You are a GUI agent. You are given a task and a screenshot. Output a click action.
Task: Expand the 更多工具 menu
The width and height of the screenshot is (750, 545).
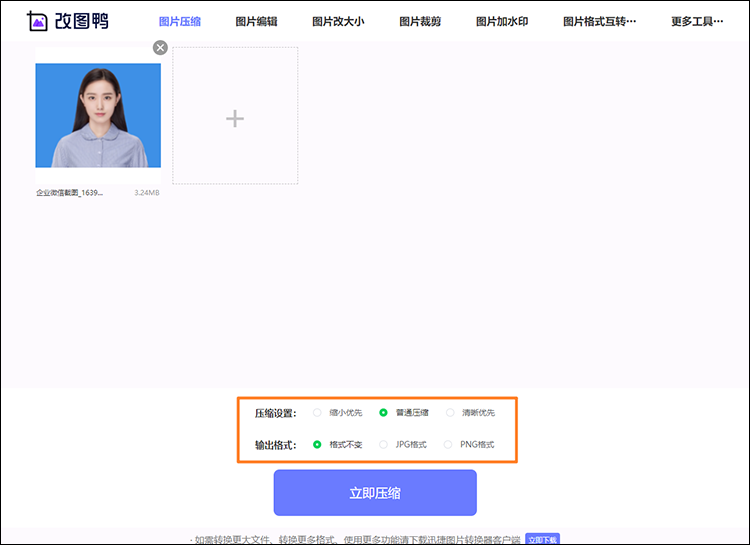(697, 22)
